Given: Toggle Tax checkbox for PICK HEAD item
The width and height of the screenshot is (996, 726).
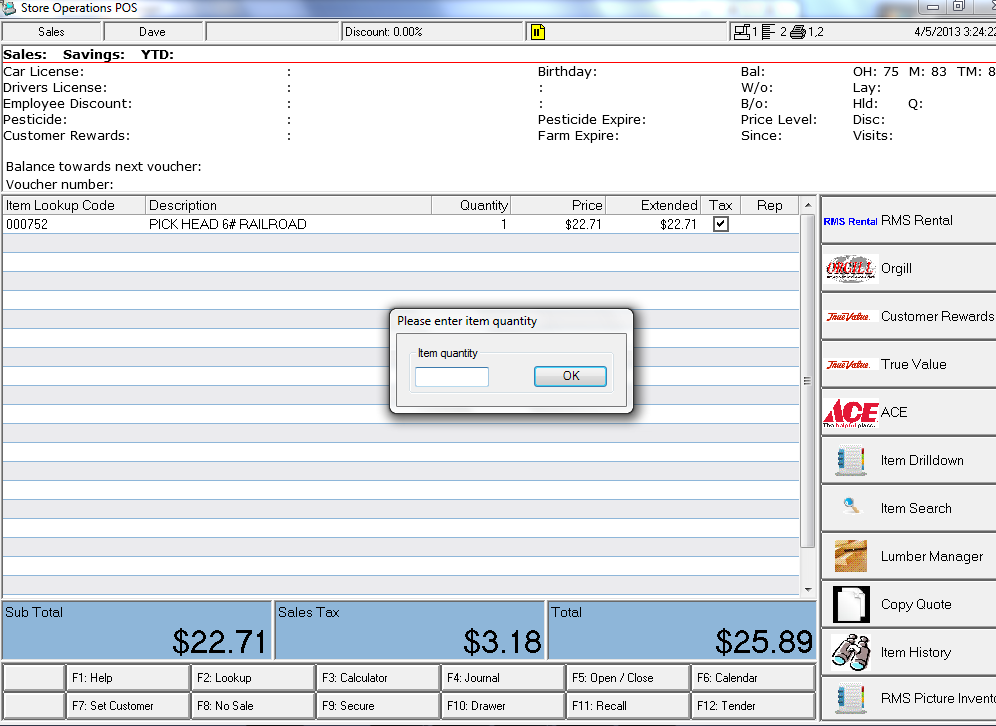Looking at the screenshot, I should click(720, 225).
